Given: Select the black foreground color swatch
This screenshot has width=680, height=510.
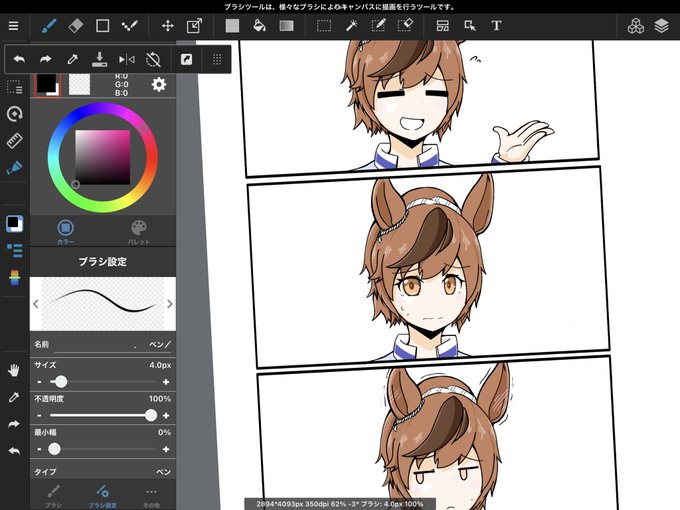Looking at the screenshot, I should [x=46, y=83].
